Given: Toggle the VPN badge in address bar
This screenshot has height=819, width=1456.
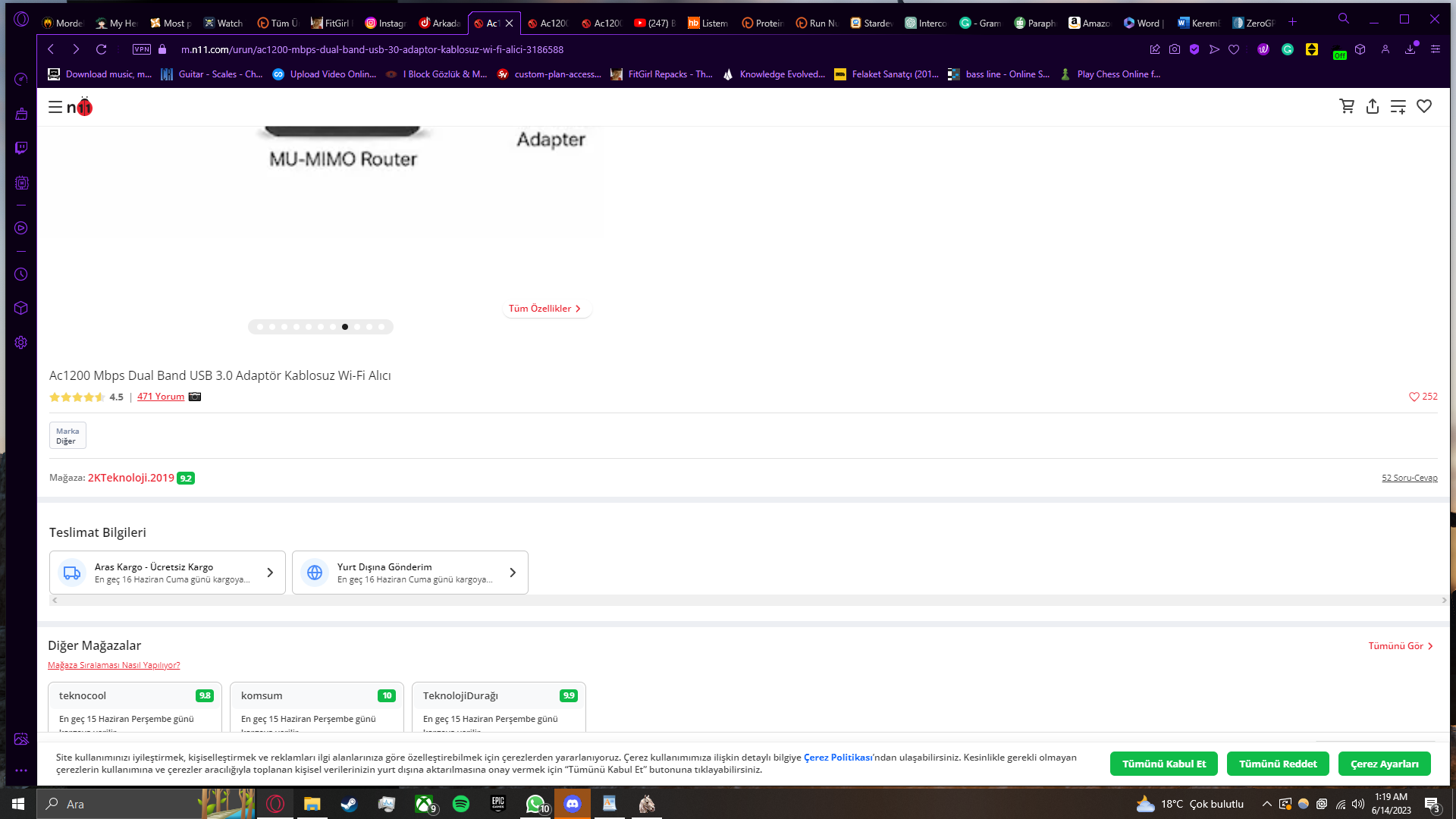Looking at the screenshot, I should pos(142,49).
